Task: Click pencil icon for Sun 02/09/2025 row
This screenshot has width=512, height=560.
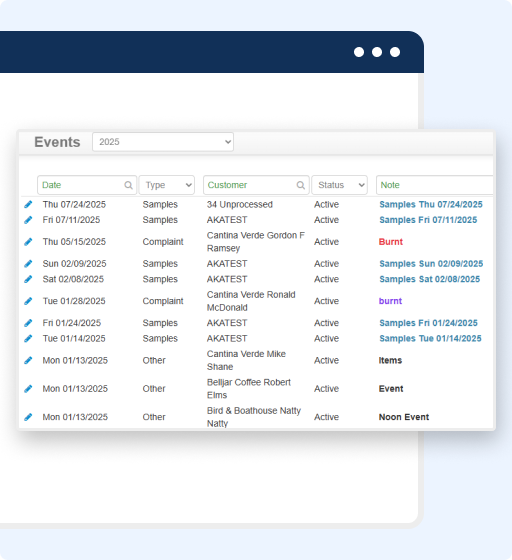Action: (28, 264)
